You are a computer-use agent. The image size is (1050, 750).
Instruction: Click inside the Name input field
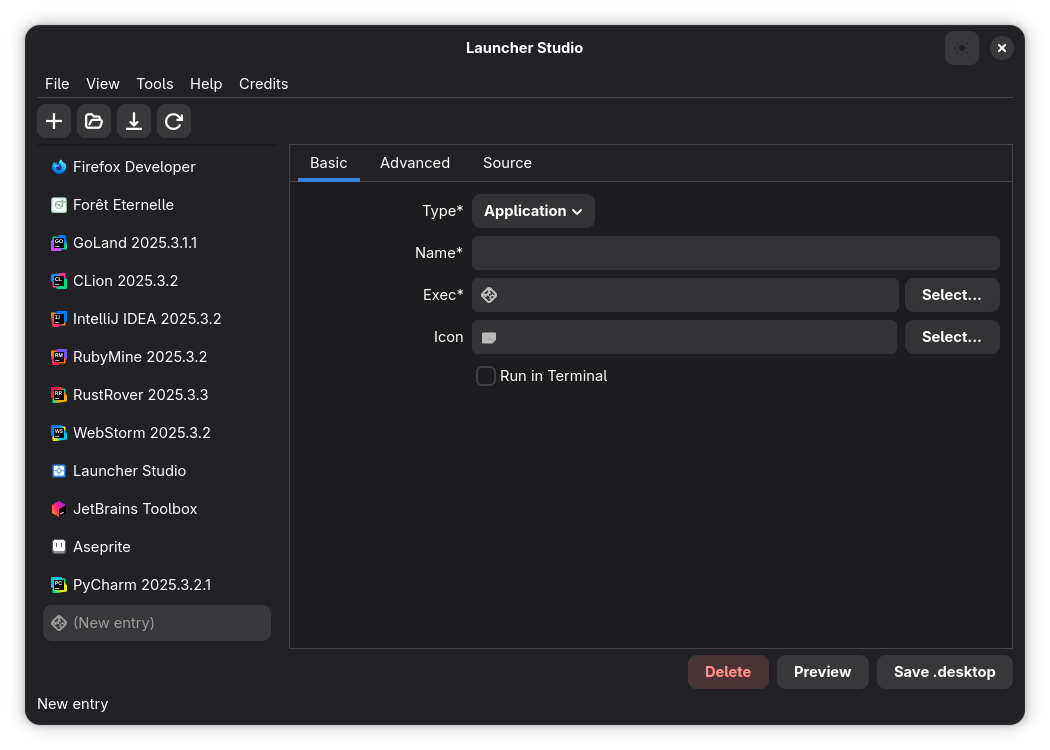735,253
